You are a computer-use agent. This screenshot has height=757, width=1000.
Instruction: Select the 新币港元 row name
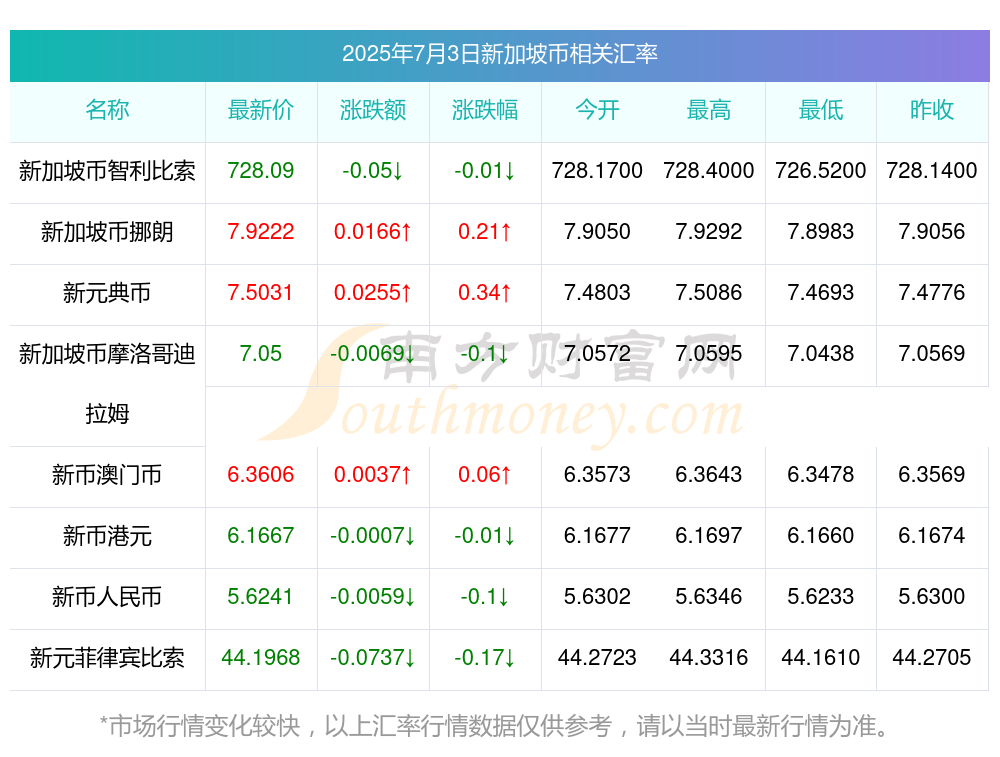coord(107,536)
